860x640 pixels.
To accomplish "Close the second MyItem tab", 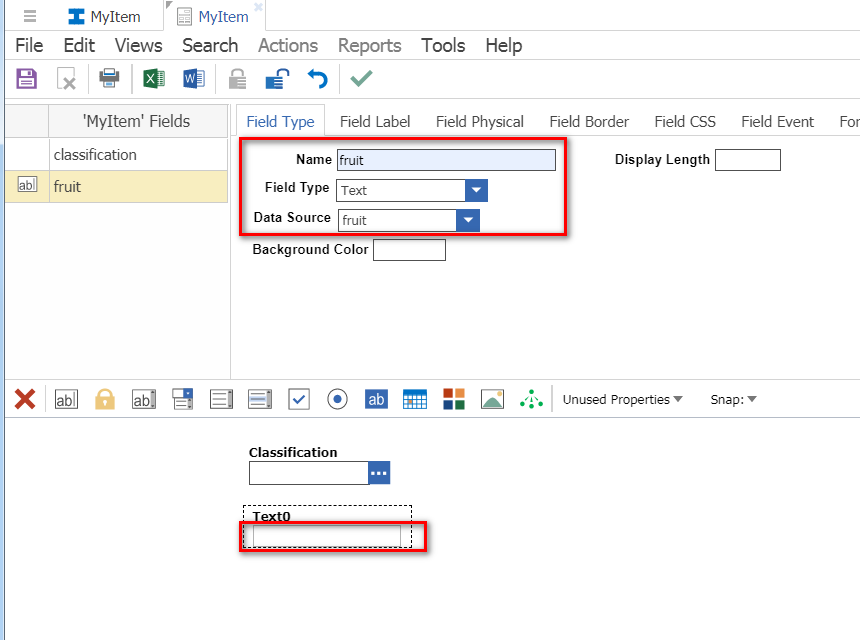I will pos(258,7).
